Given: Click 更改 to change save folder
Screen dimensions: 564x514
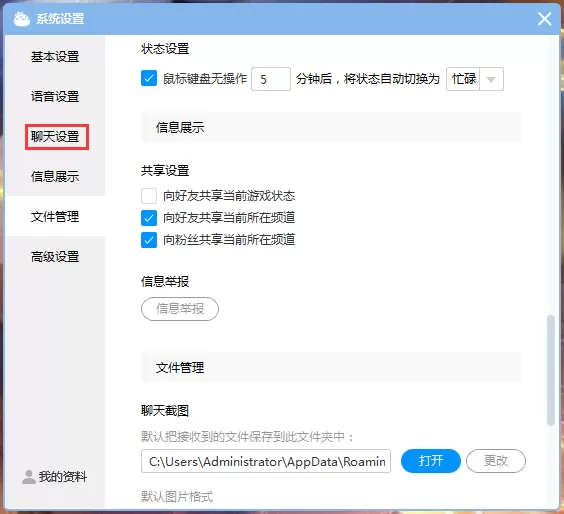Looking at the screenshot, I should point(496,461).
